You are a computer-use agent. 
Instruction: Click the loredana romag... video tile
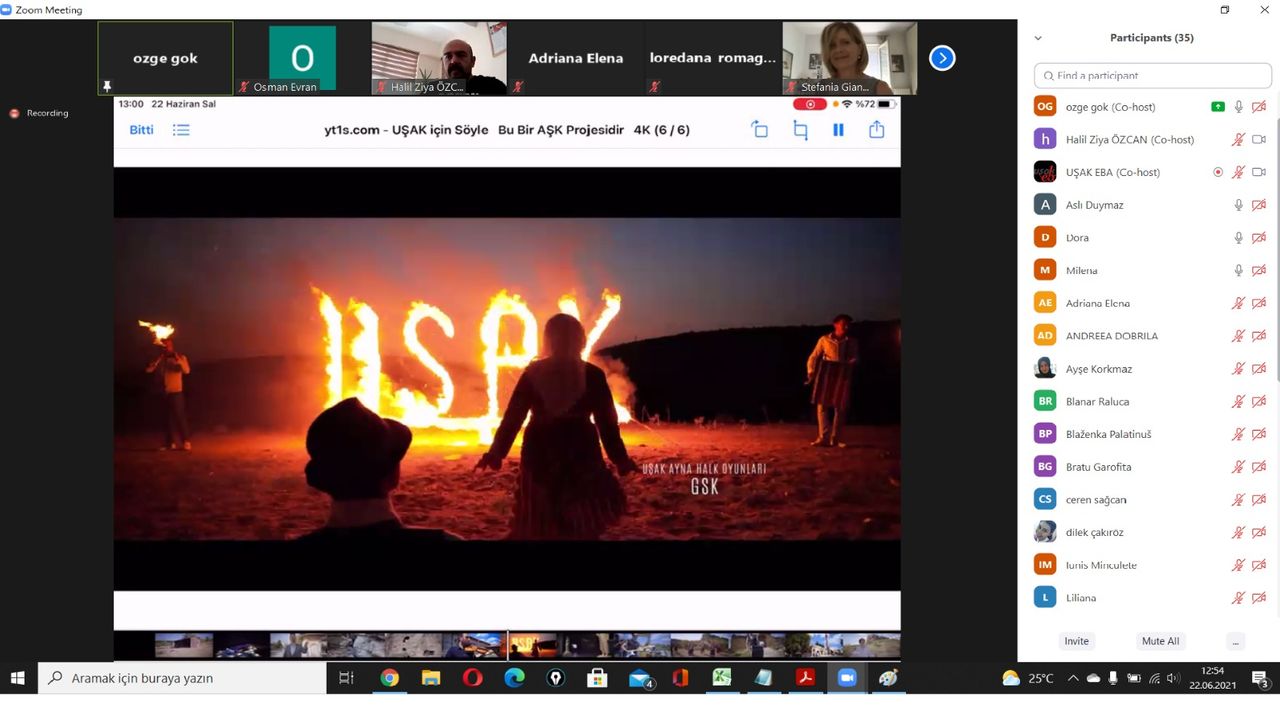point(713,58)
